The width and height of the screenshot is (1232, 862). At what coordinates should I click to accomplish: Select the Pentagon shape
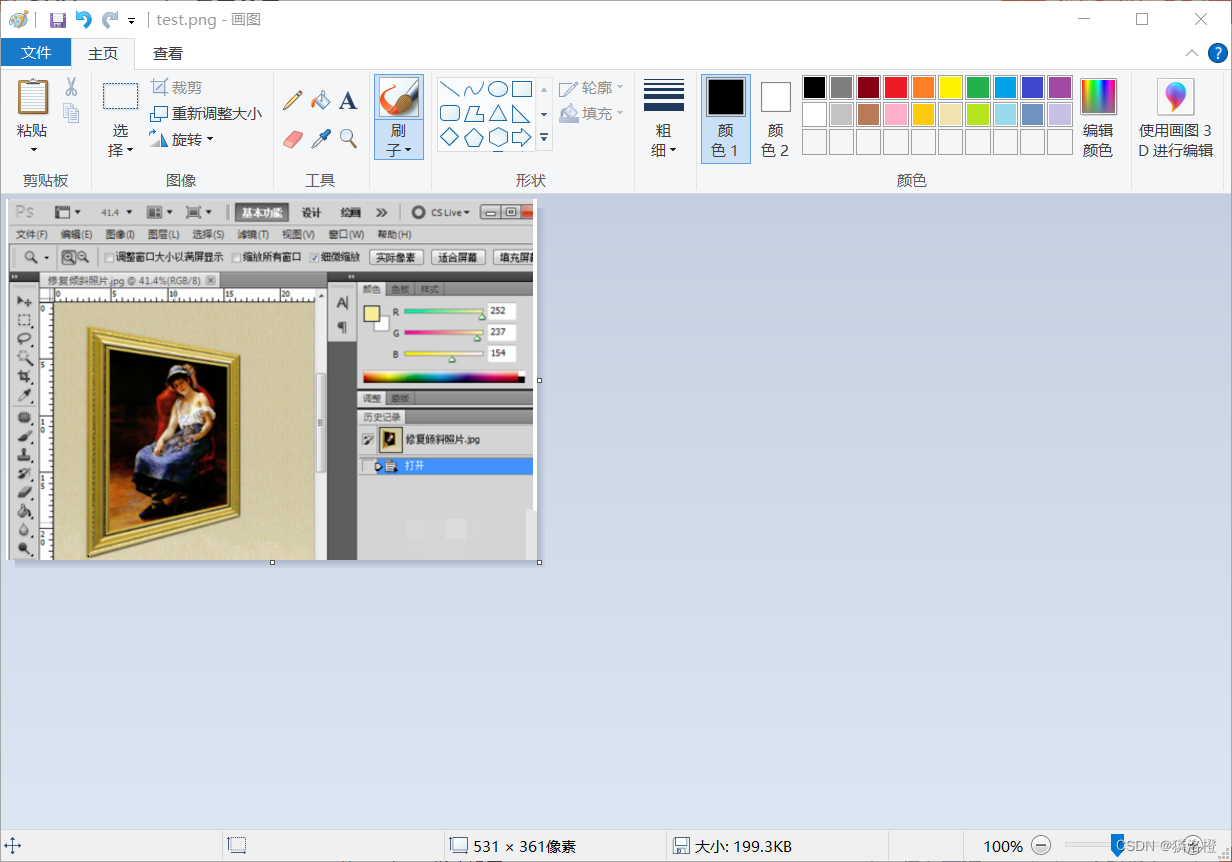click(x=474, y=137)
